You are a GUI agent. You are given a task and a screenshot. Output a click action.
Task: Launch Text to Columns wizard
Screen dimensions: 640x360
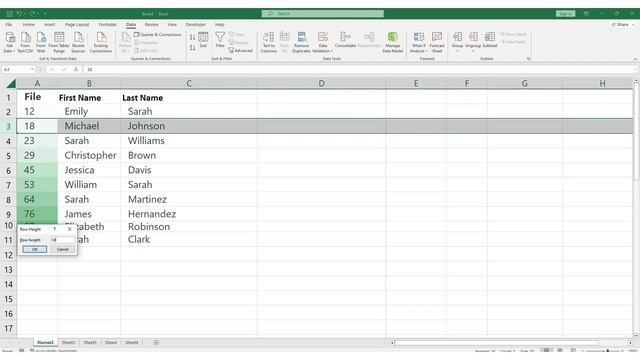269,42
